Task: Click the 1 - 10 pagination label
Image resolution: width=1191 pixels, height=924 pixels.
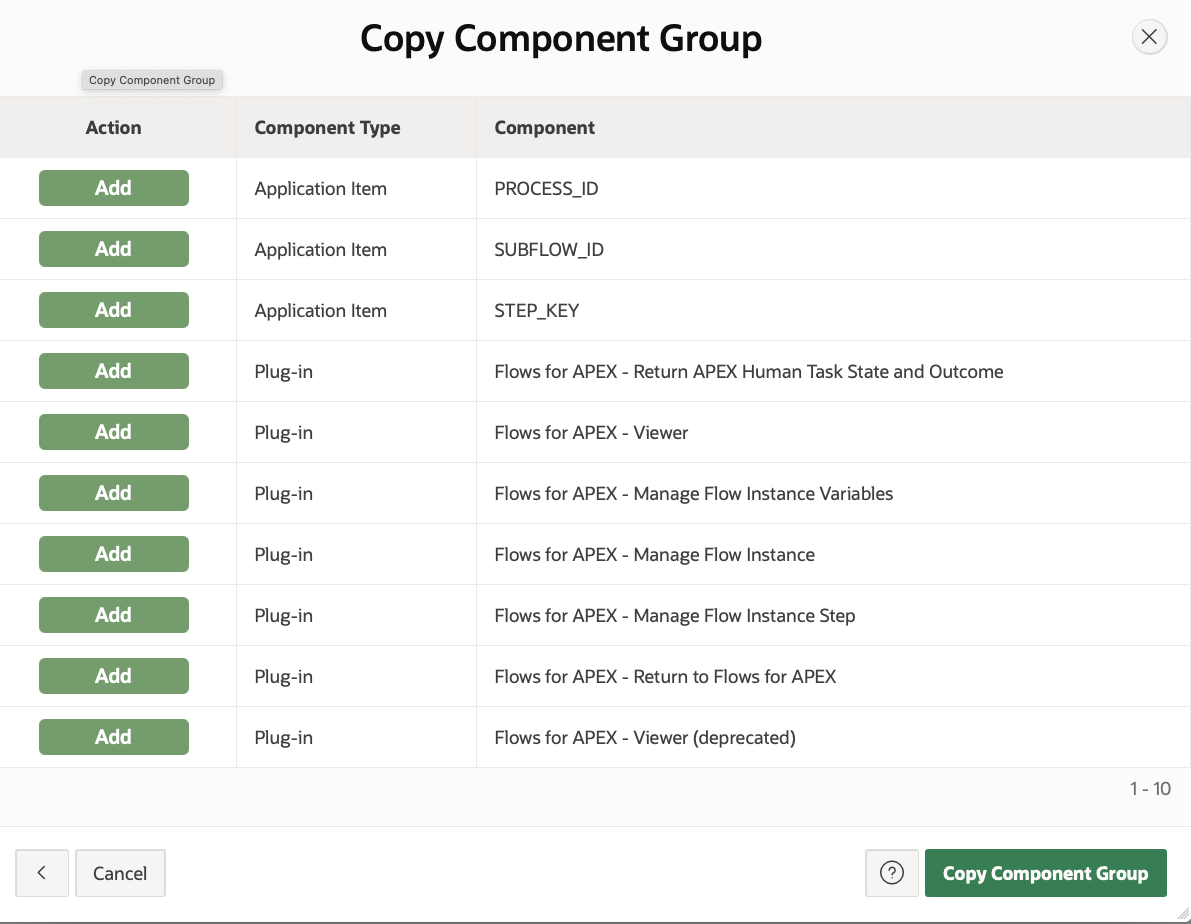Action: tap(1150, 788)
